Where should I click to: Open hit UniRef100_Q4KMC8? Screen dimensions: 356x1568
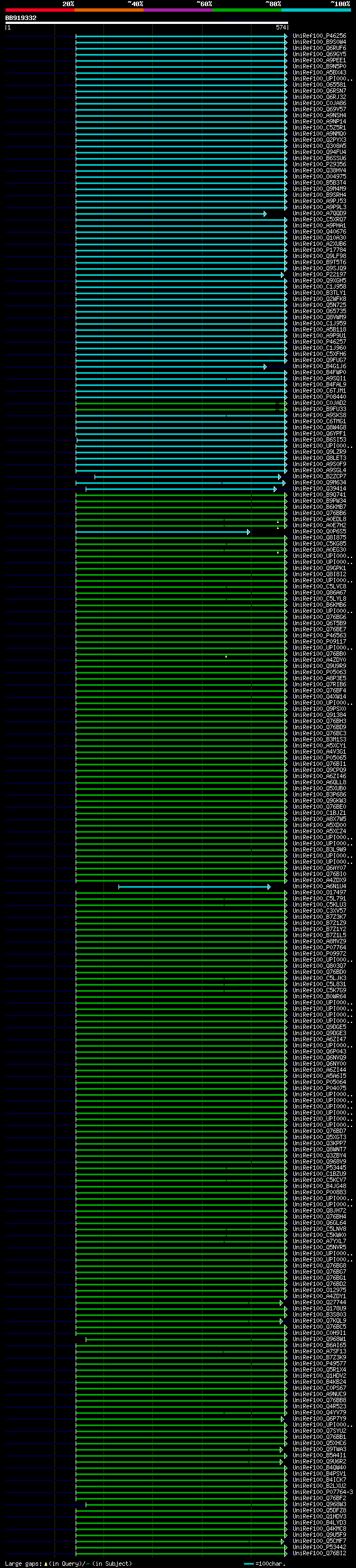tap(319, 1529)
